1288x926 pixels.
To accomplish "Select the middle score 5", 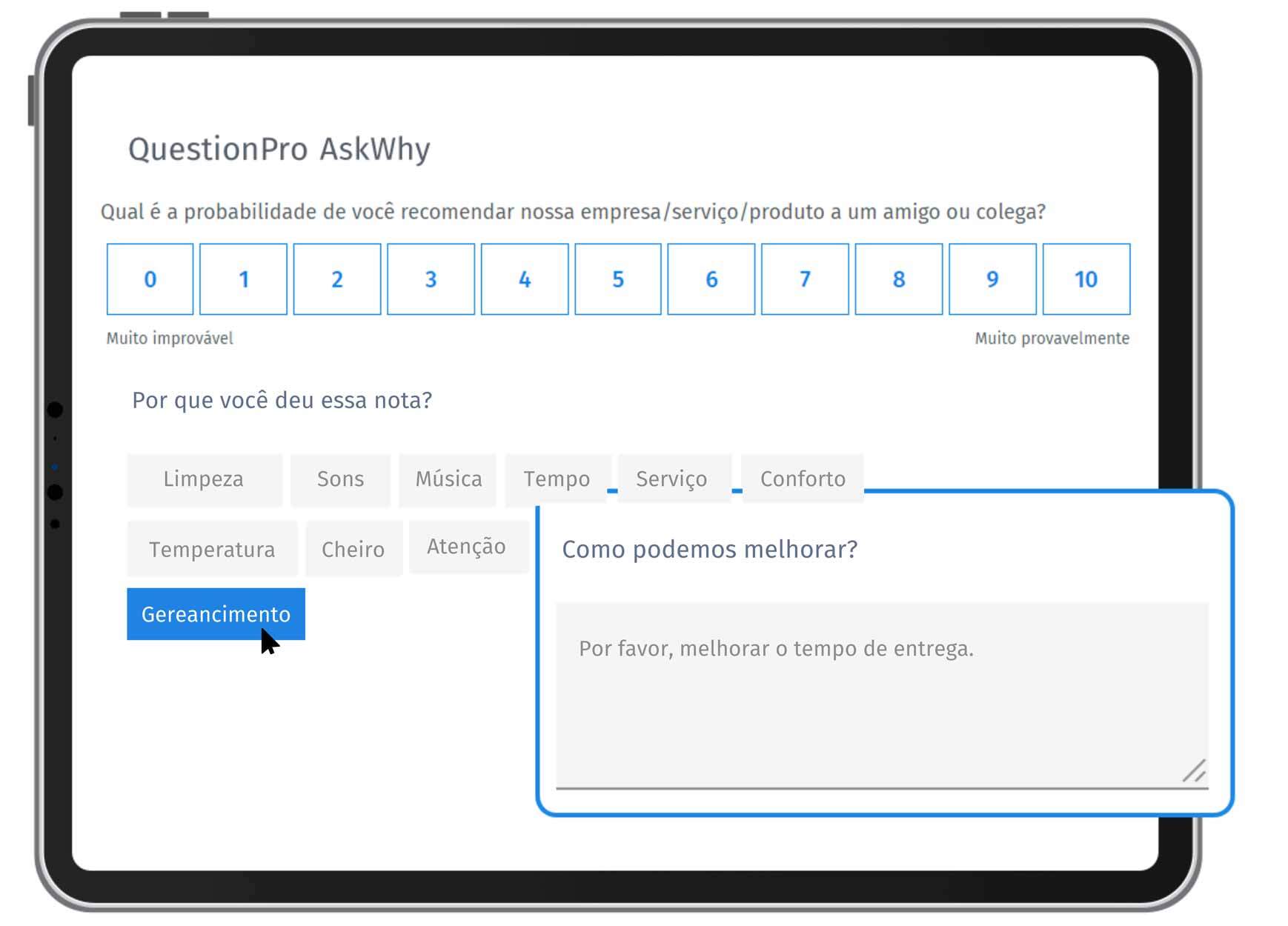I will pos(618,279).
